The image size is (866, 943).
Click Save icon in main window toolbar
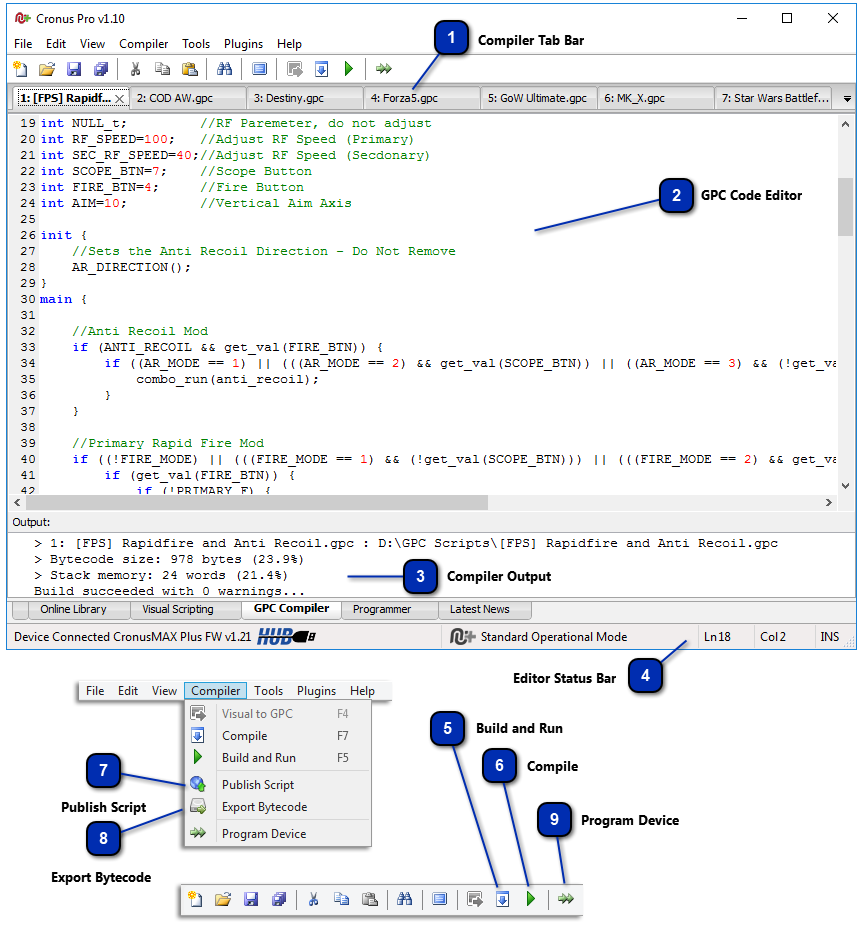(x=74, y=69)
